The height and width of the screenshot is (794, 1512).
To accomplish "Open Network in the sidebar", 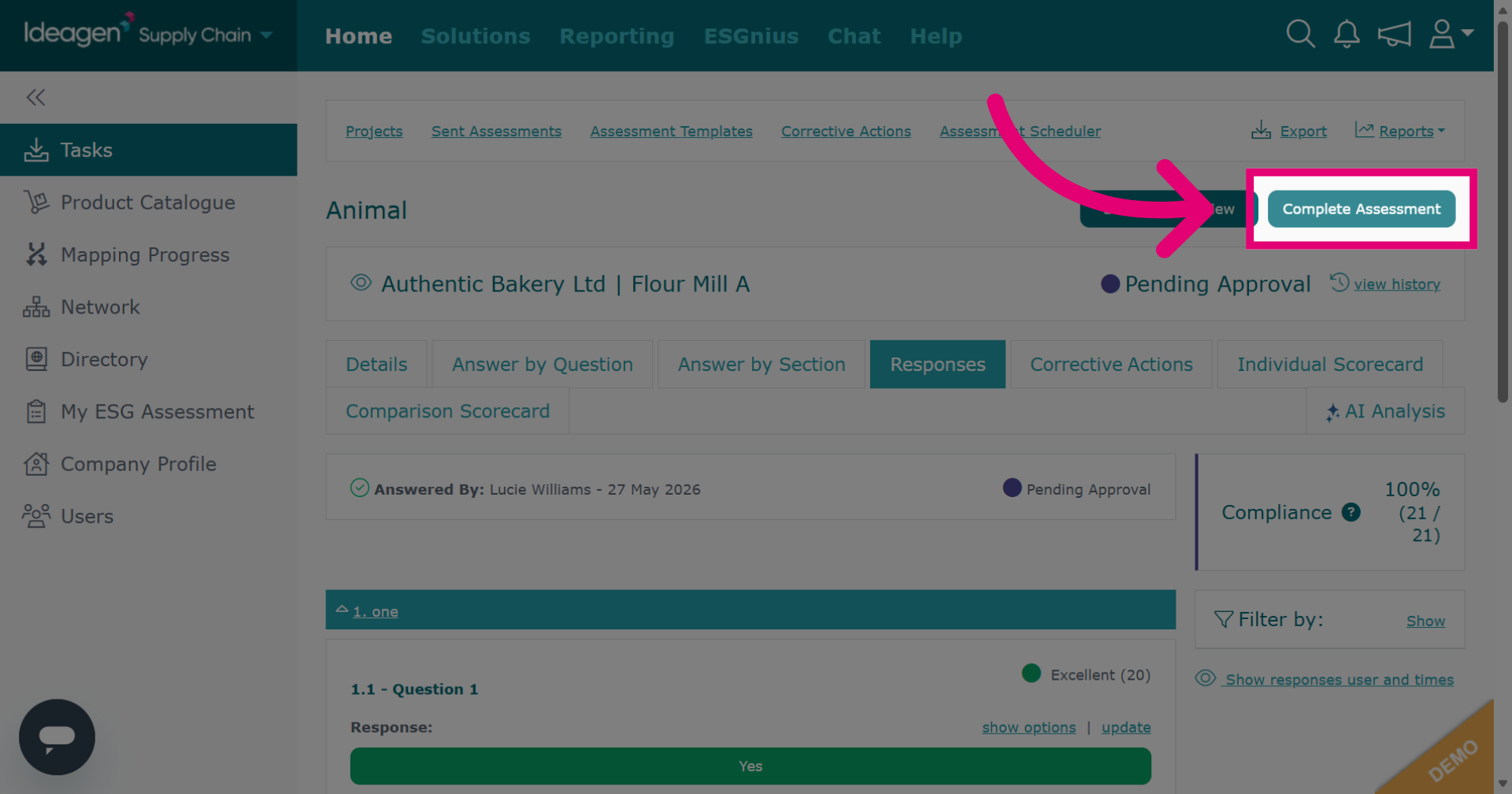I will pyautogui.click(x=148, y=307).
